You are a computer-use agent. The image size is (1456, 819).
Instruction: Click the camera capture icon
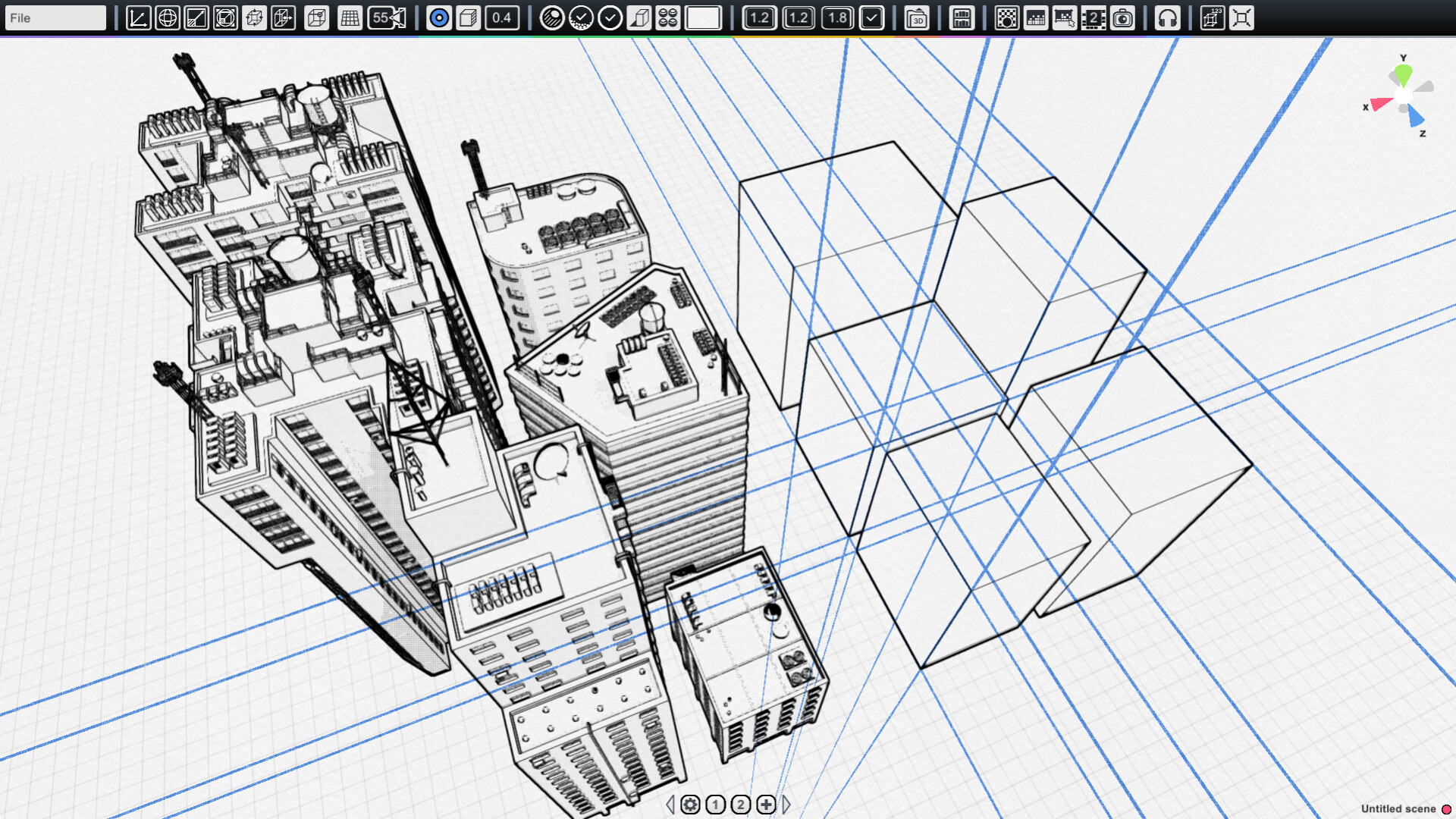1122,18
